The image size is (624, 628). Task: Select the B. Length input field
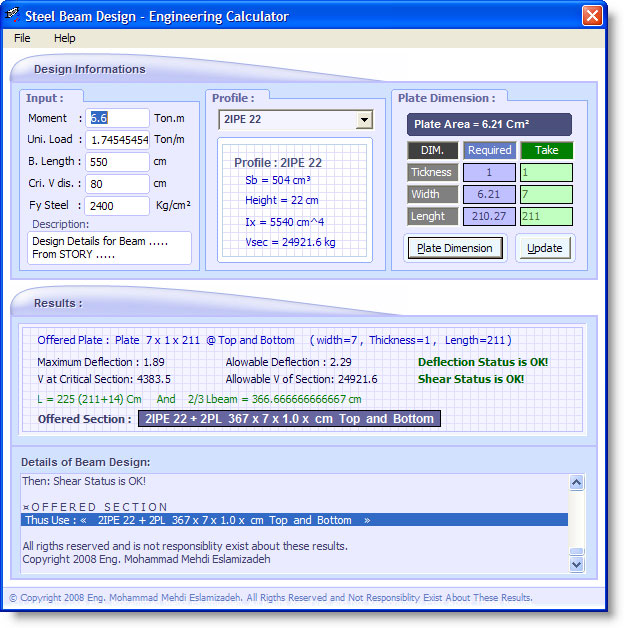117,162
